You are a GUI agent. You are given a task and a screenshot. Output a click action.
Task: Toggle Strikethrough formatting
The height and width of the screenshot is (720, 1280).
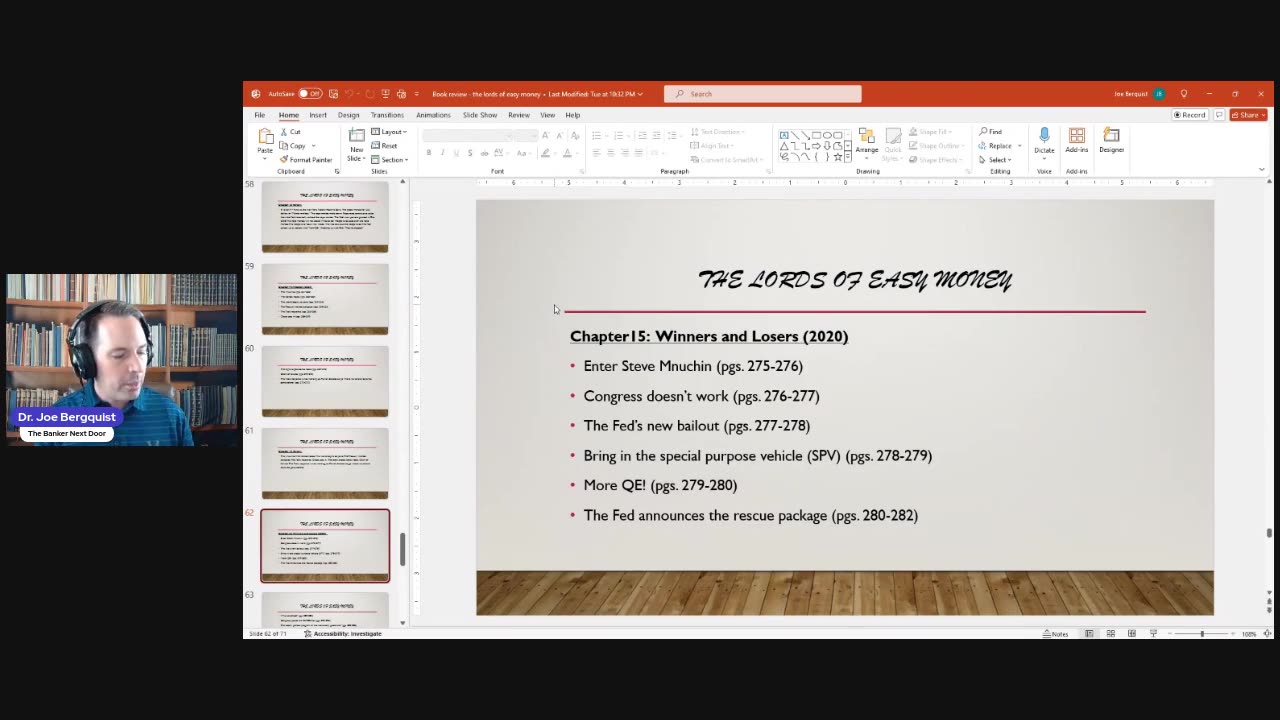[484, 153]
